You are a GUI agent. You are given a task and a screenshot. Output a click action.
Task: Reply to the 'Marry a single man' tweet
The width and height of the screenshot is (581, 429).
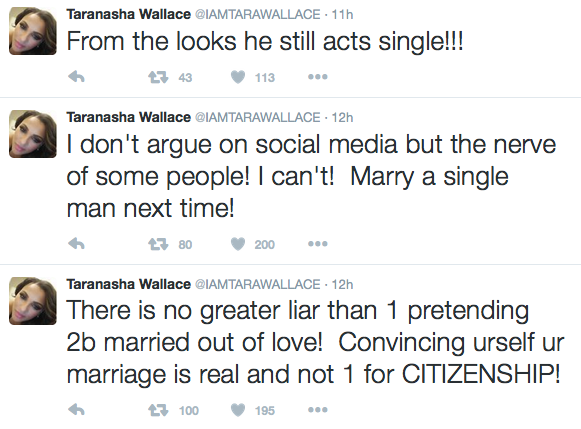coord(77,244)
